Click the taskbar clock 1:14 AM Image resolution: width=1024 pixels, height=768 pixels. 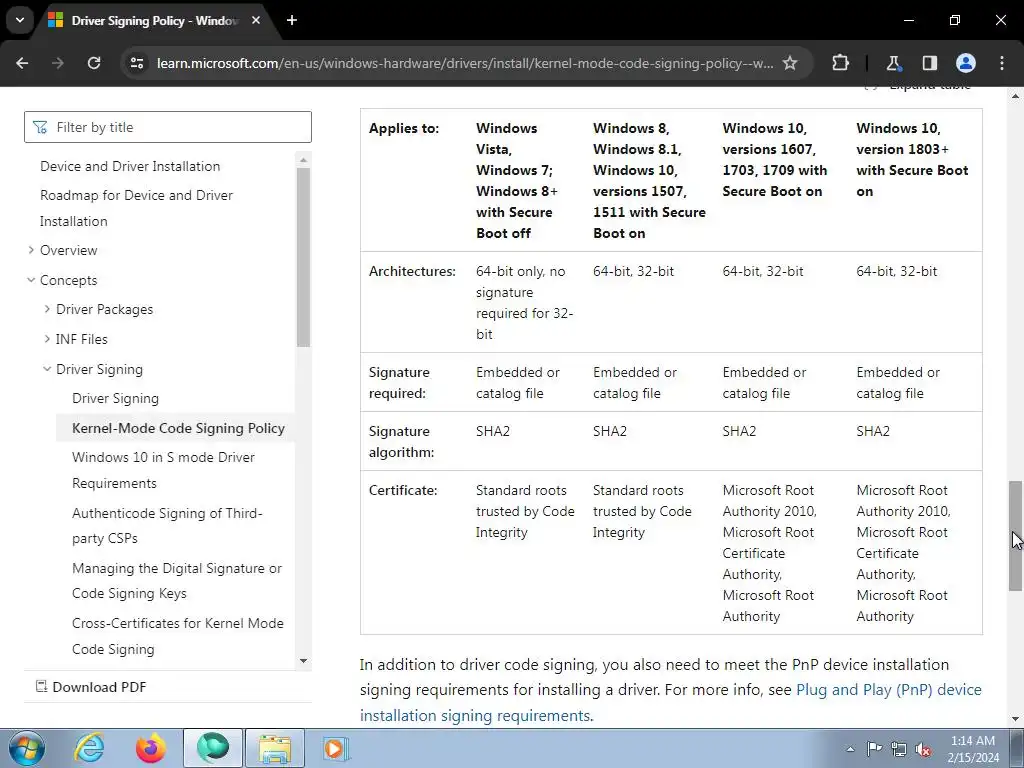pyautogui.click(x=973, y=749)
